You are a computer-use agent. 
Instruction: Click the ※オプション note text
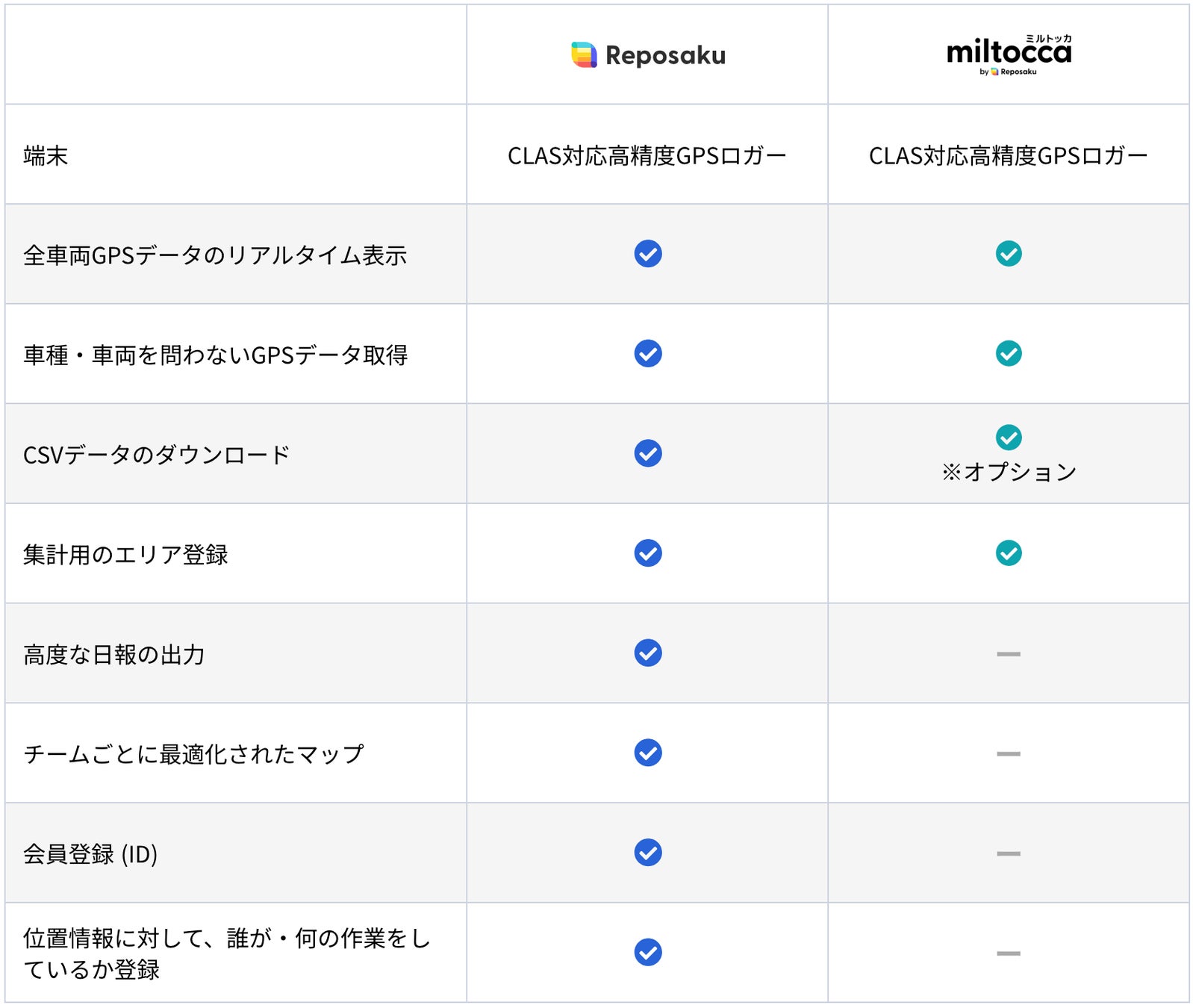tap(1009, 472)
